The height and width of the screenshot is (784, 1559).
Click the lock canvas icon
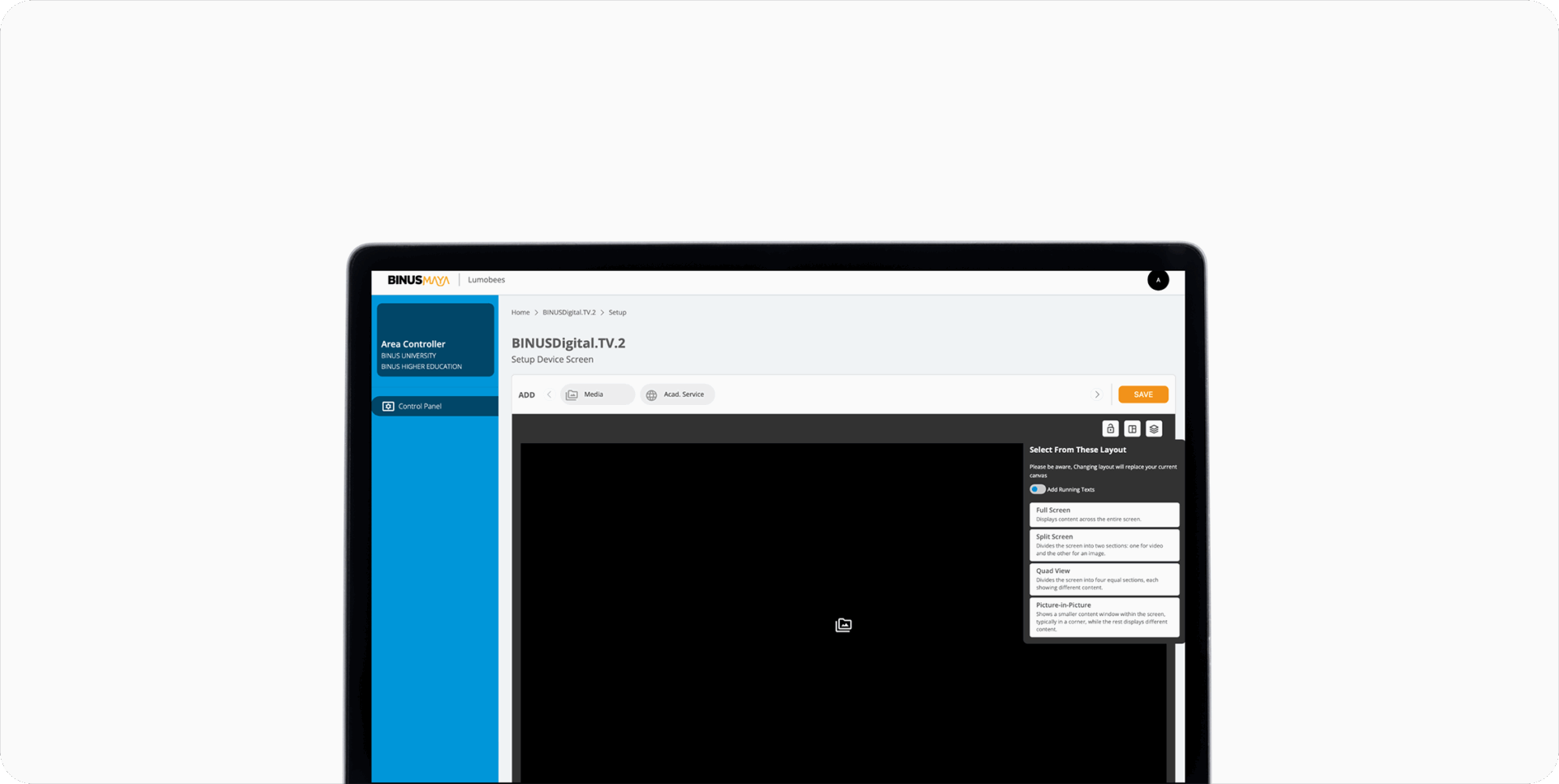click(x=1110, y=429)
